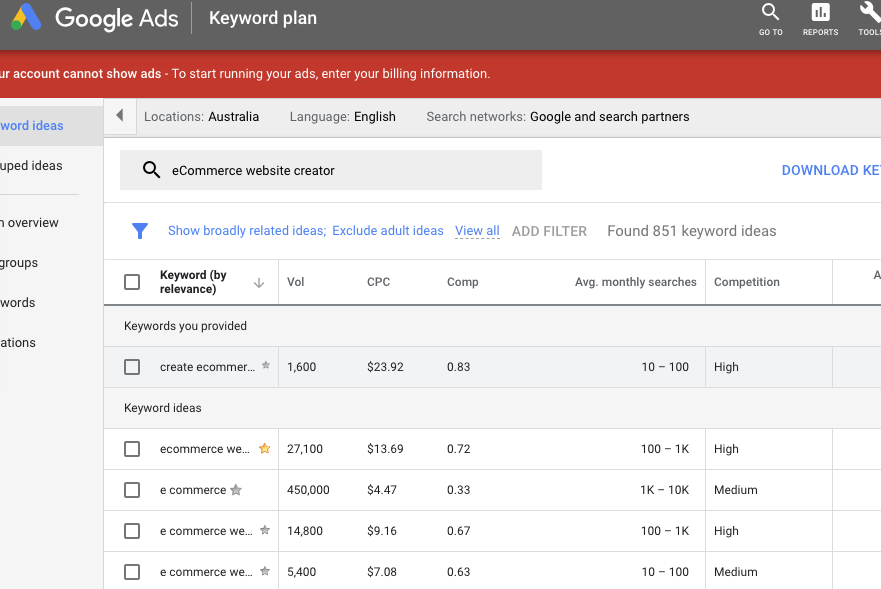
Task: Check the 'e commerce' row checkbox
Action: tap(132, 490)
